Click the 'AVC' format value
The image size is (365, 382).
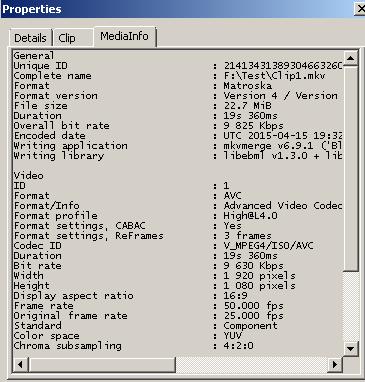[232, 196]
